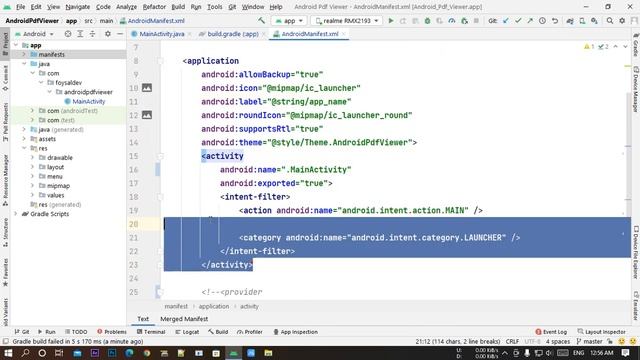Open Layout Inspector
Image resolution: width=640 pixels, height=360 pixels.
(602, 332)
